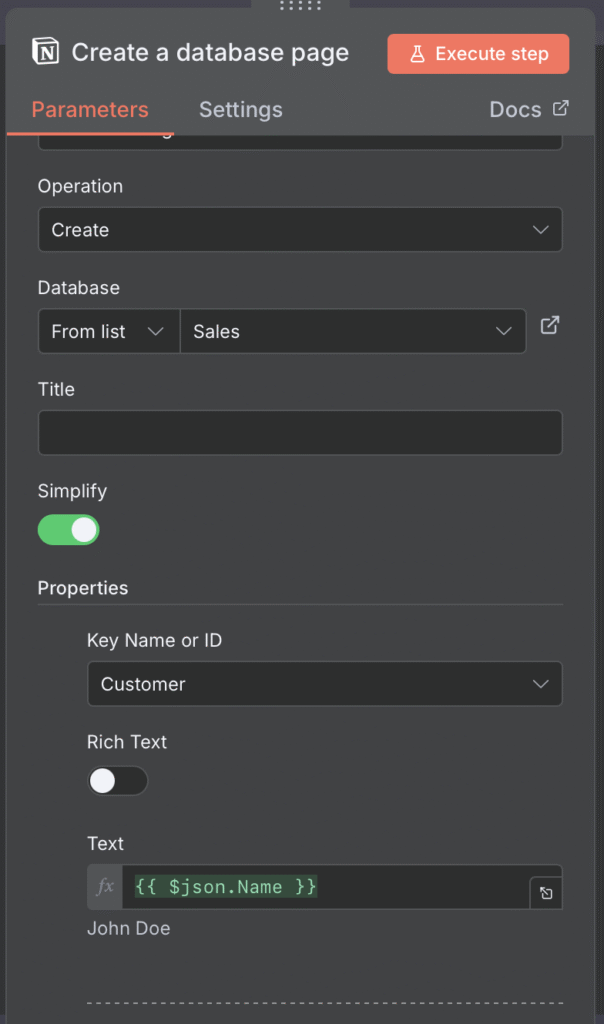Expand the Customer key name dropdown

point(324,685)
